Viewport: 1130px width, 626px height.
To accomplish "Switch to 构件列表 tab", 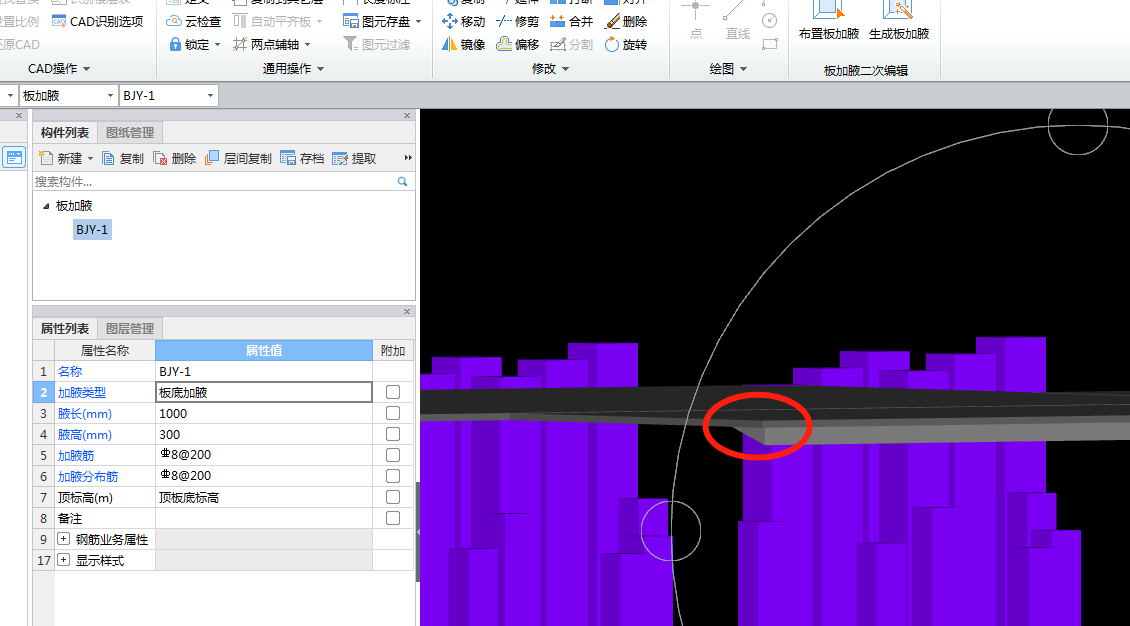I will (x=65, y=133).
